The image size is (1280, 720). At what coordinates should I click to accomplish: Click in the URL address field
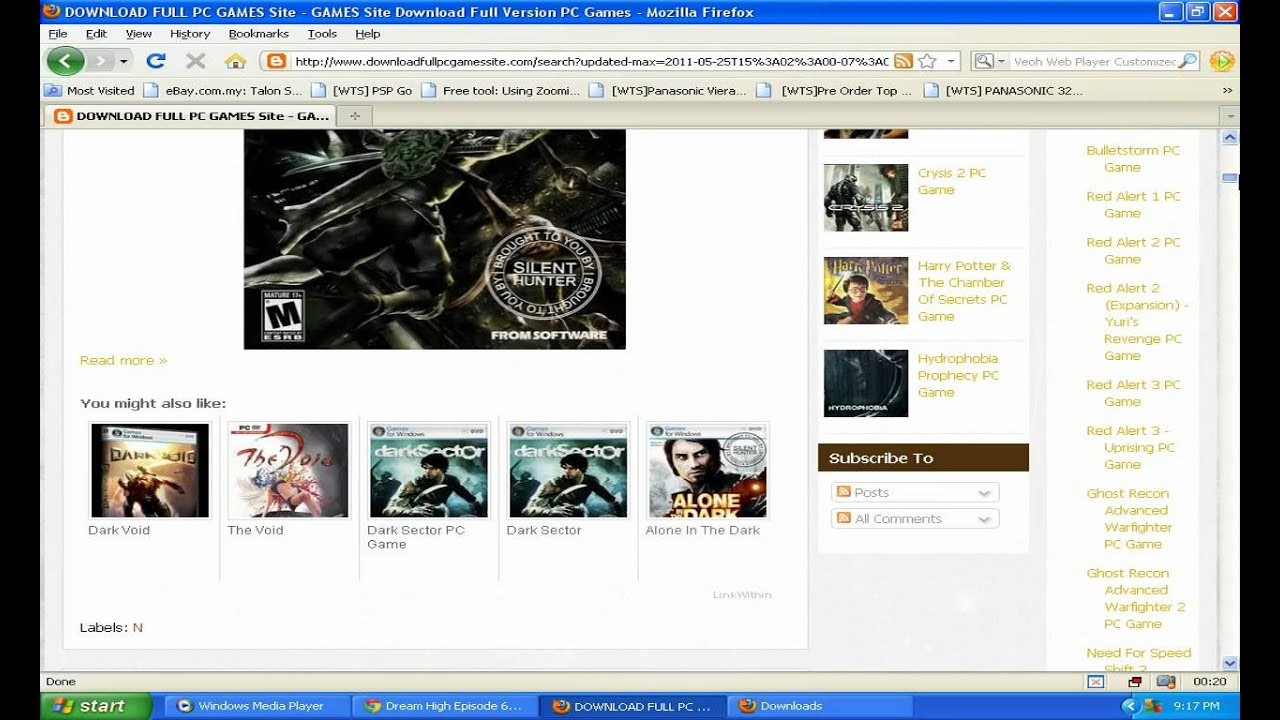pyautogui.click(x=591, y=61)
